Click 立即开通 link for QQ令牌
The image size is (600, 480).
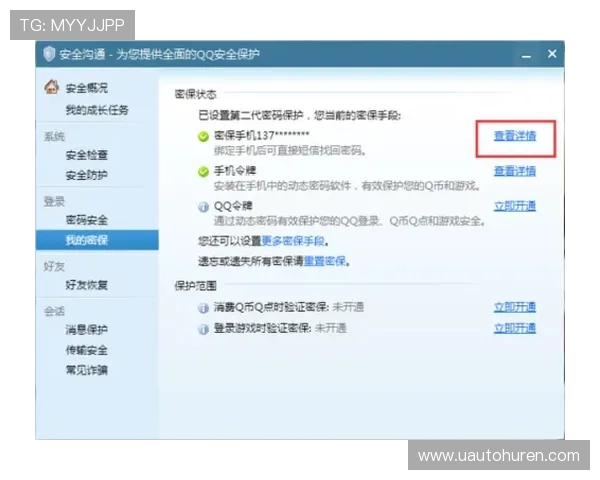[x=515, y=206]
